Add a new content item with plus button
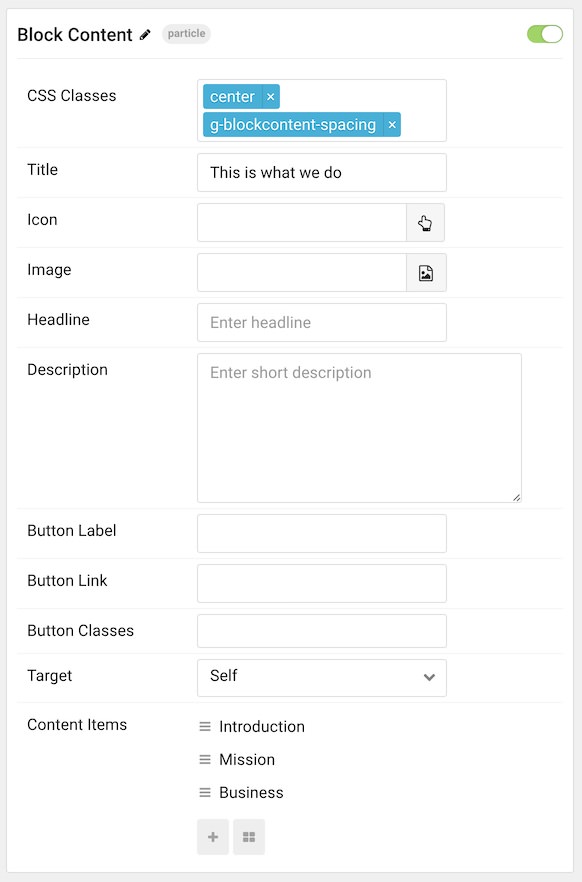 point(213,837)
